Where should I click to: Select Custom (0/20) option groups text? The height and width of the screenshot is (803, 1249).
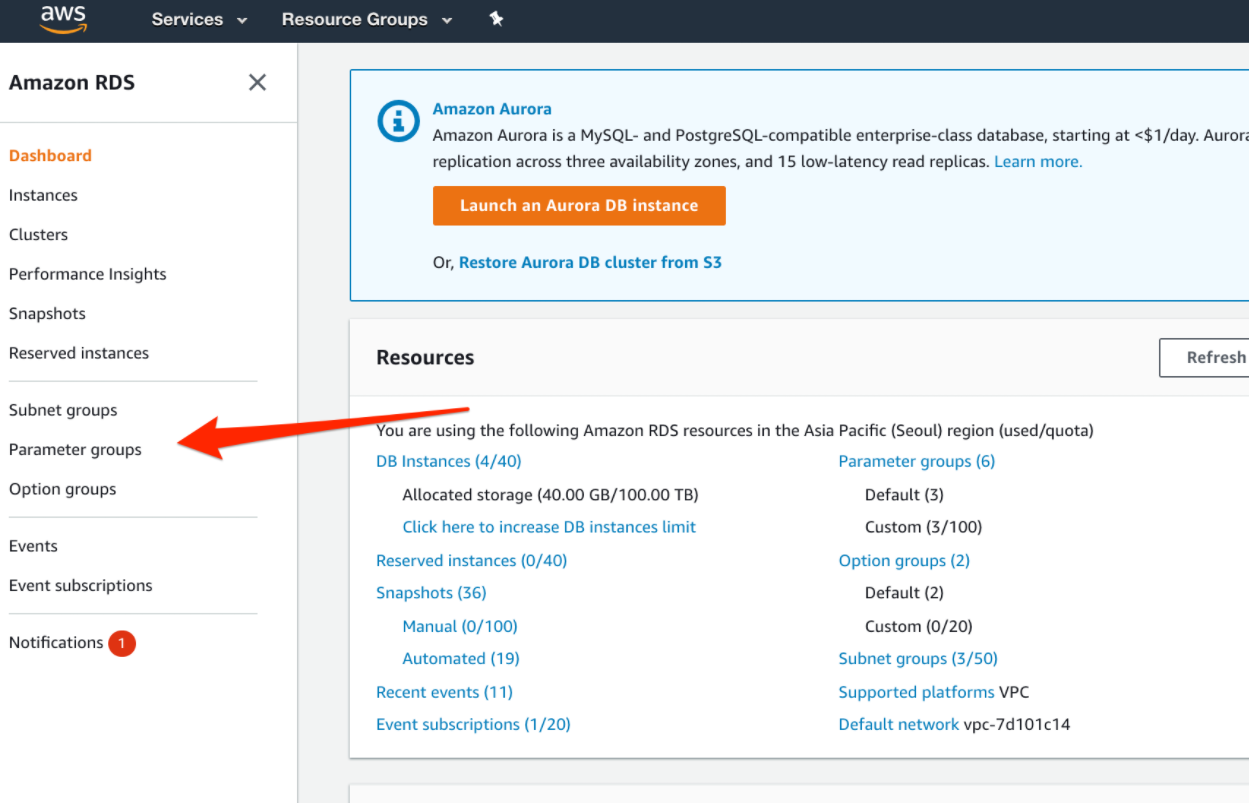[x=919, y=627]
